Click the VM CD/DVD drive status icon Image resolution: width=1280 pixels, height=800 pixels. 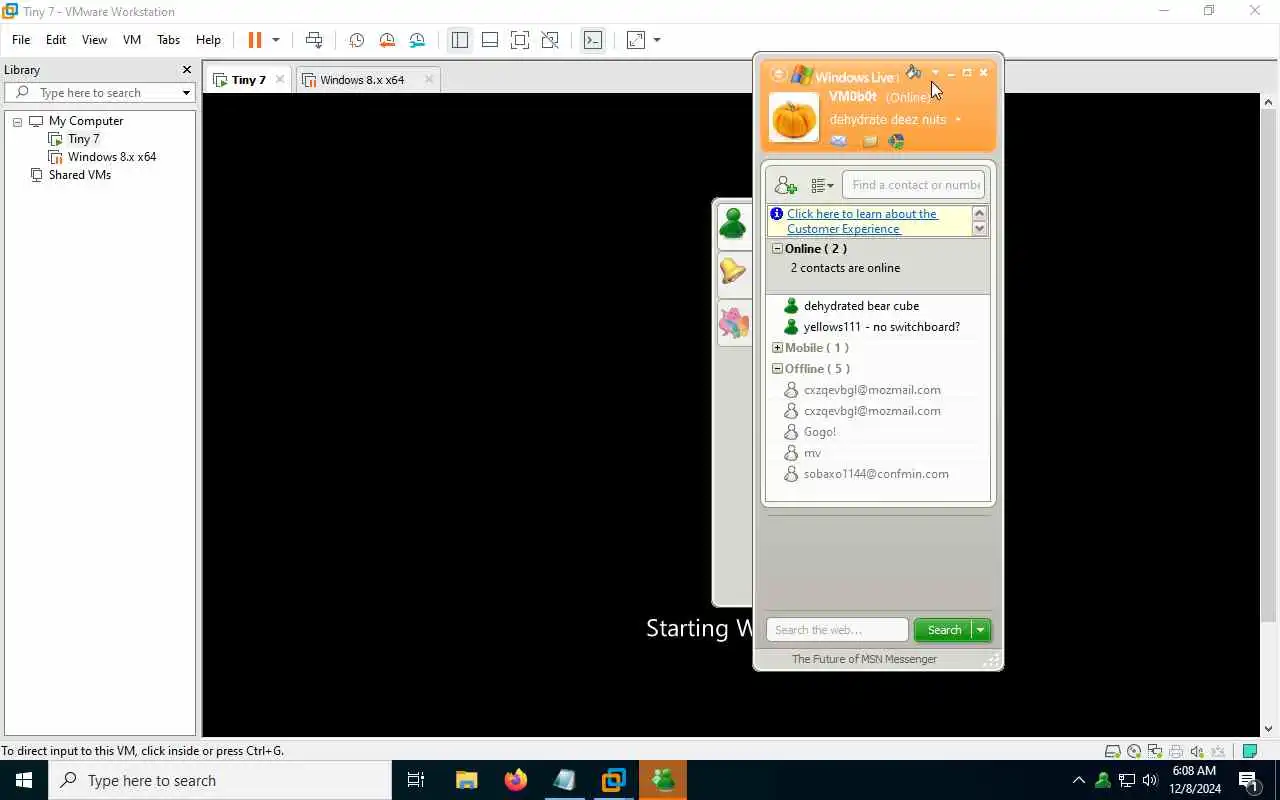[1133, 751]
